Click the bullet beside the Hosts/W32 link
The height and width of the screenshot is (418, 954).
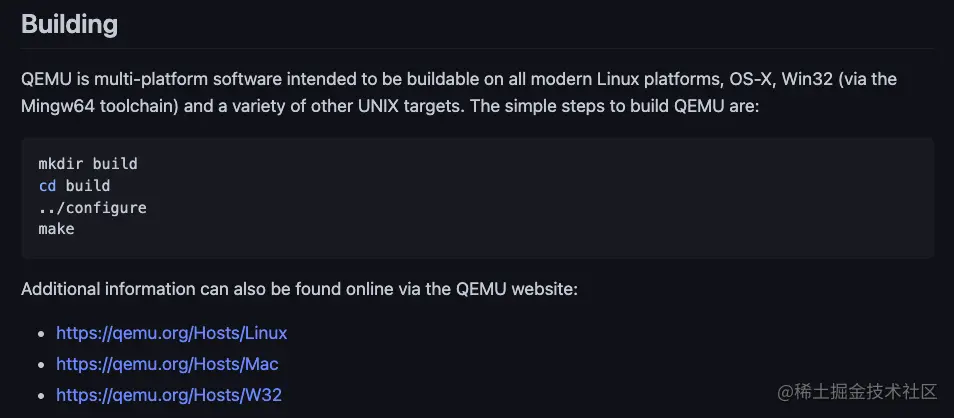41,396
